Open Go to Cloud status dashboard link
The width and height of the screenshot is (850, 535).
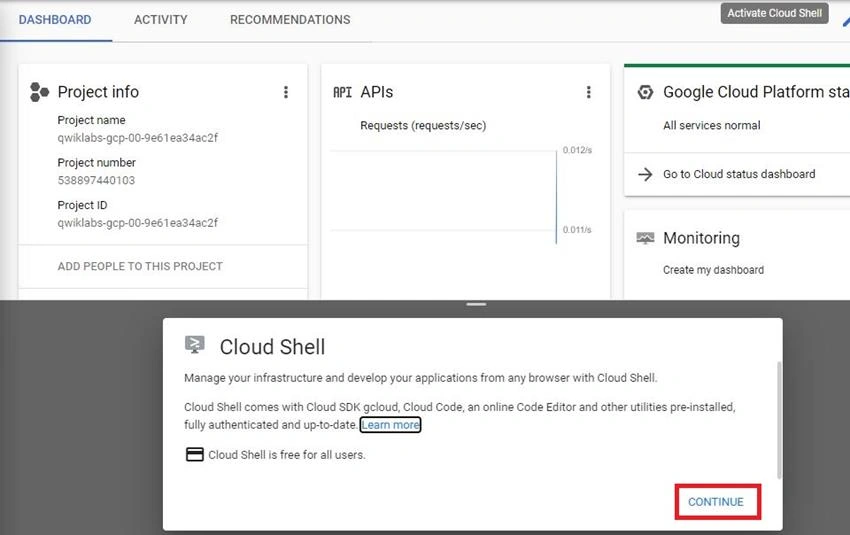[x=739, y=174]
